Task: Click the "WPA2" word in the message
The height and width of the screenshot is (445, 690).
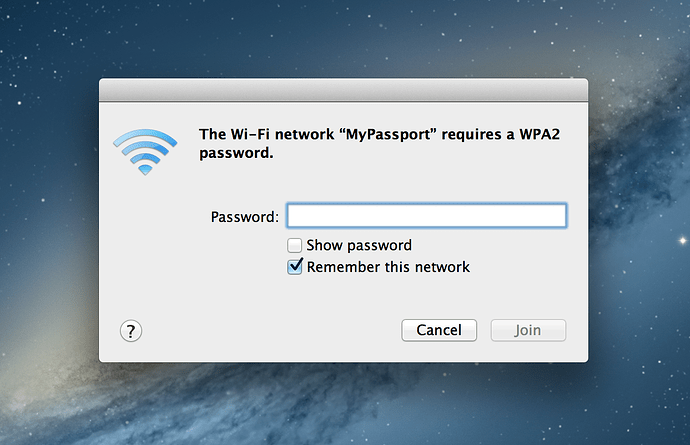Action: [540, 134]
